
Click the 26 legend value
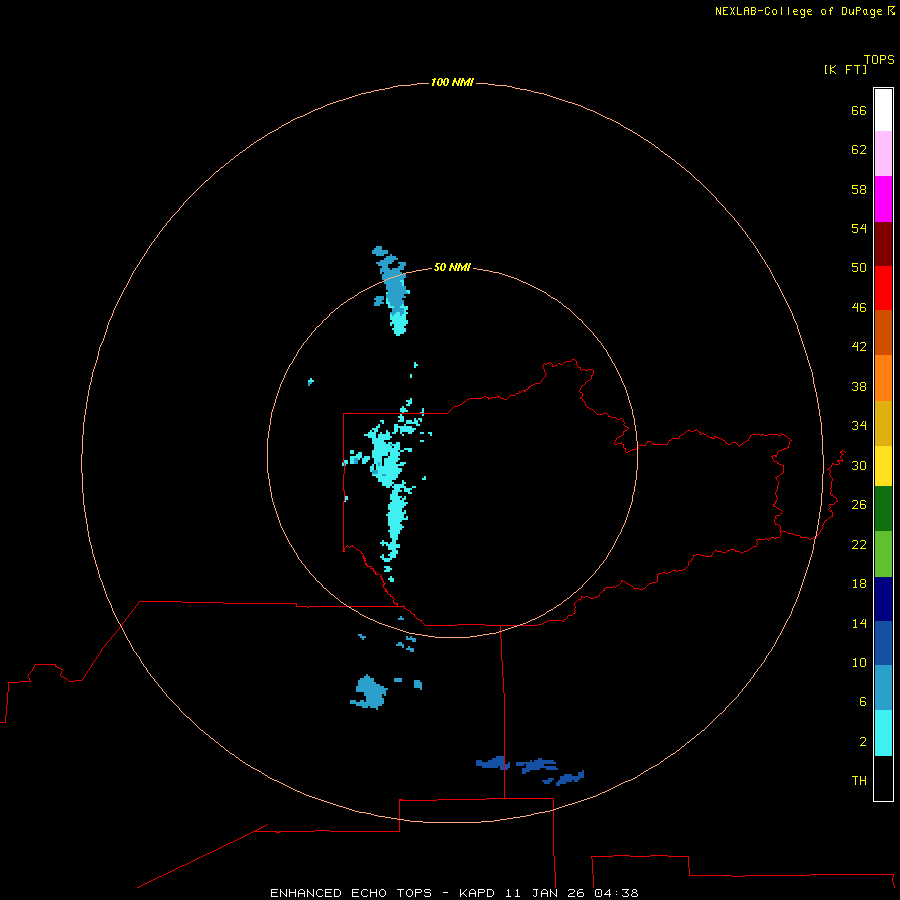[x=859, y=505]
